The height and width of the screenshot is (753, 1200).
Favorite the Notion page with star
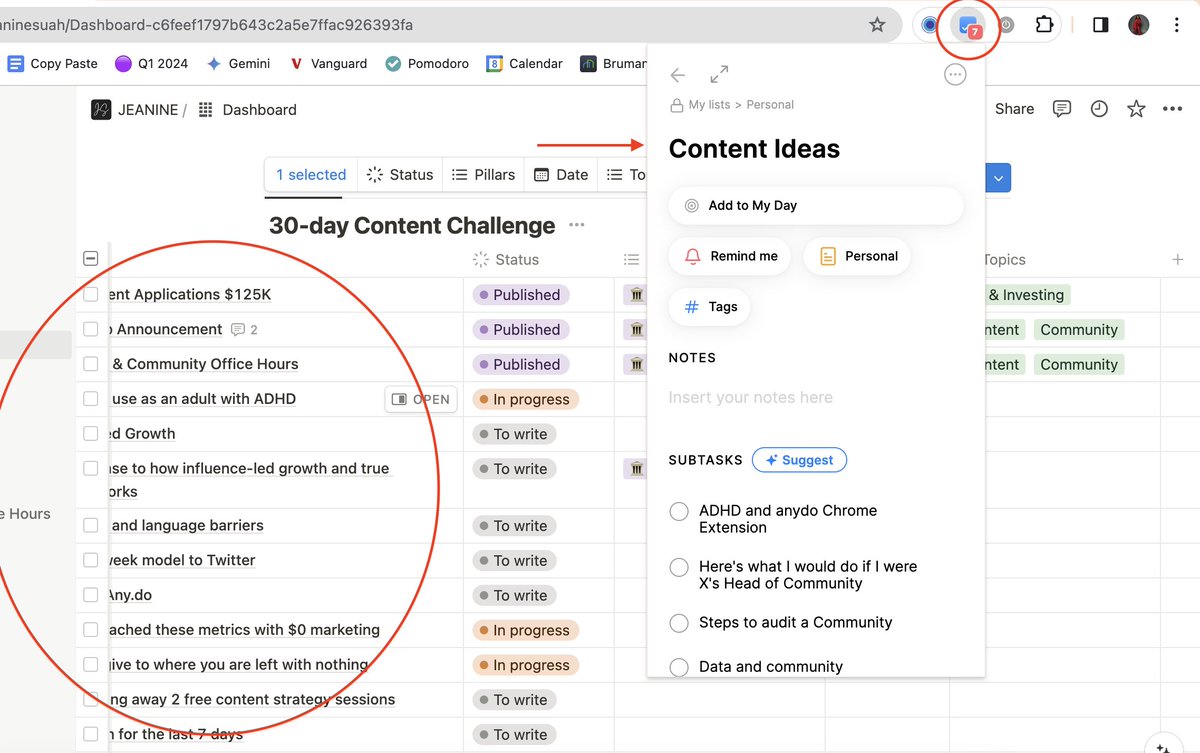click(x=1136, y=109)
